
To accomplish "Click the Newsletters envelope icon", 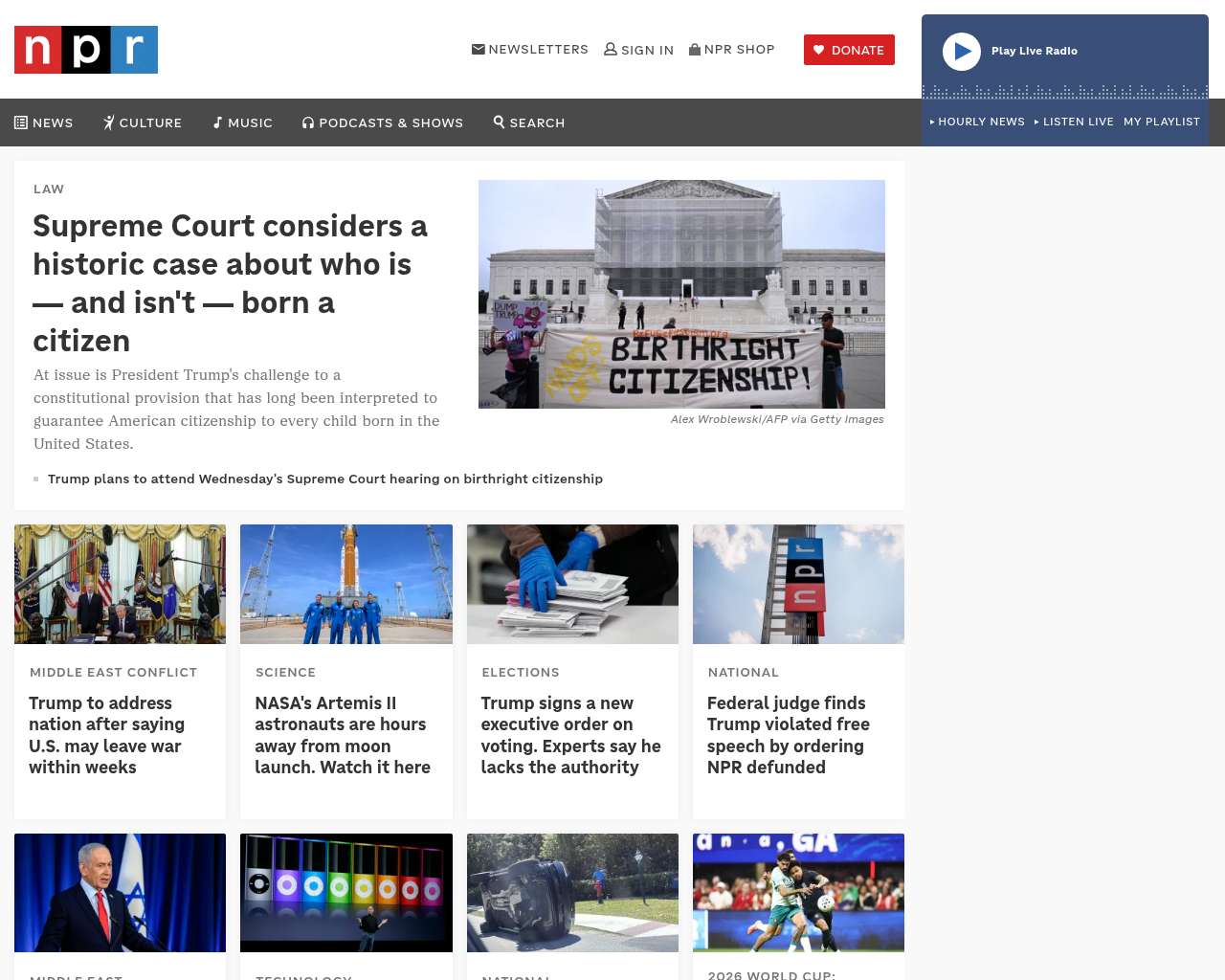I will pos(478,50).
